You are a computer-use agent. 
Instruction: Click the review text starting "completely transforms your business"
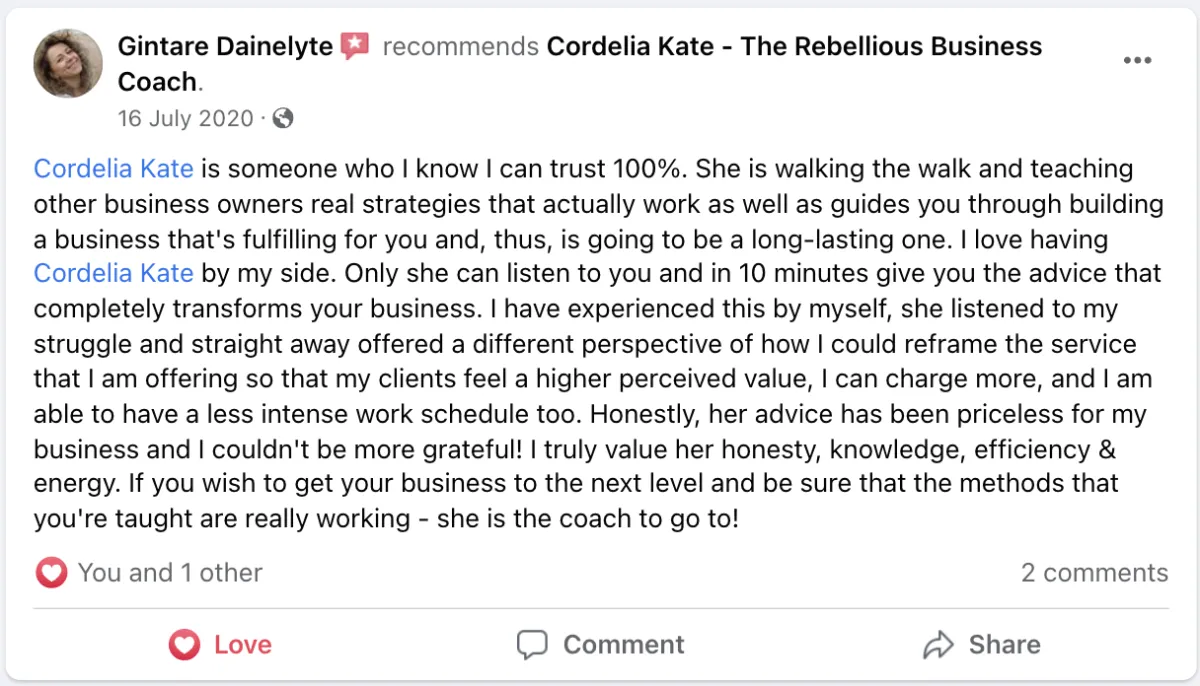300,309
